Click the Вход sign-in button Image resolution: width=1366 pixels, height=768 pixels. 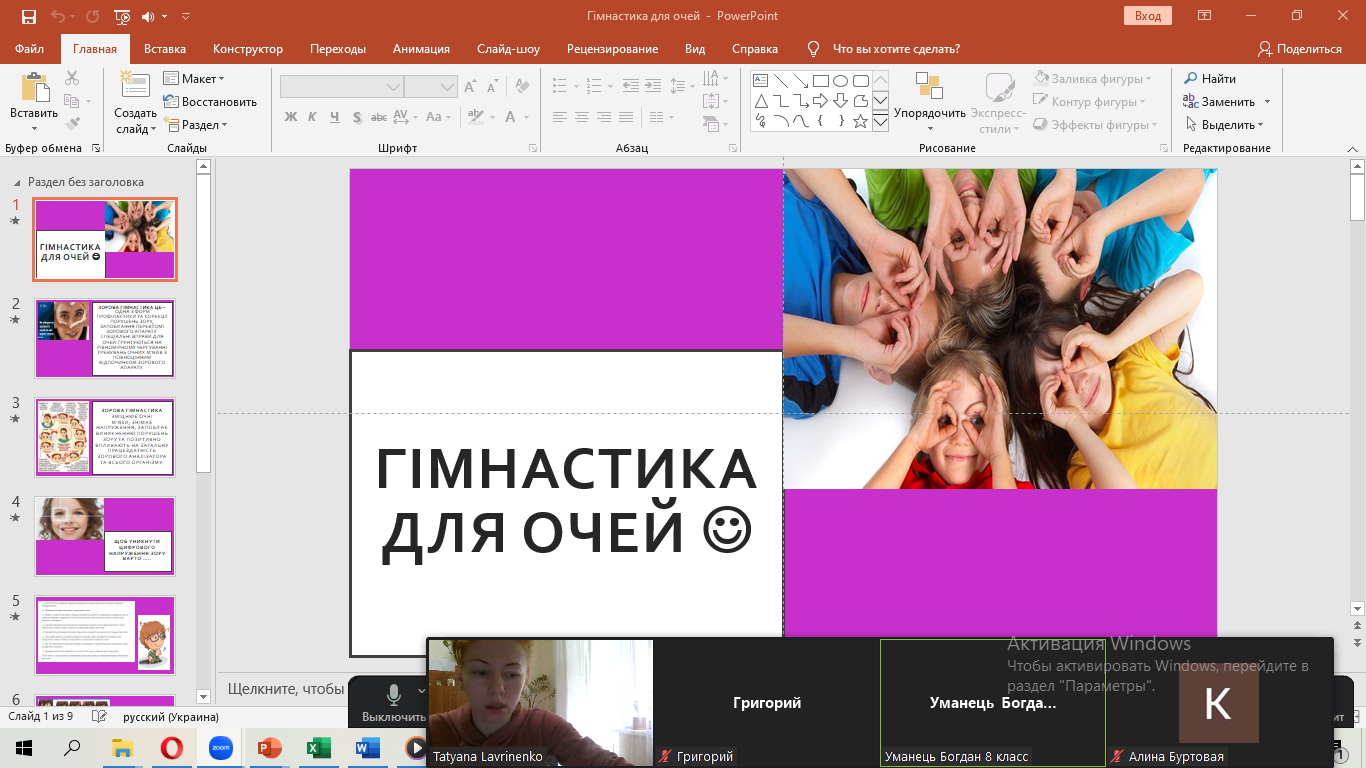tap(1147, 16)
